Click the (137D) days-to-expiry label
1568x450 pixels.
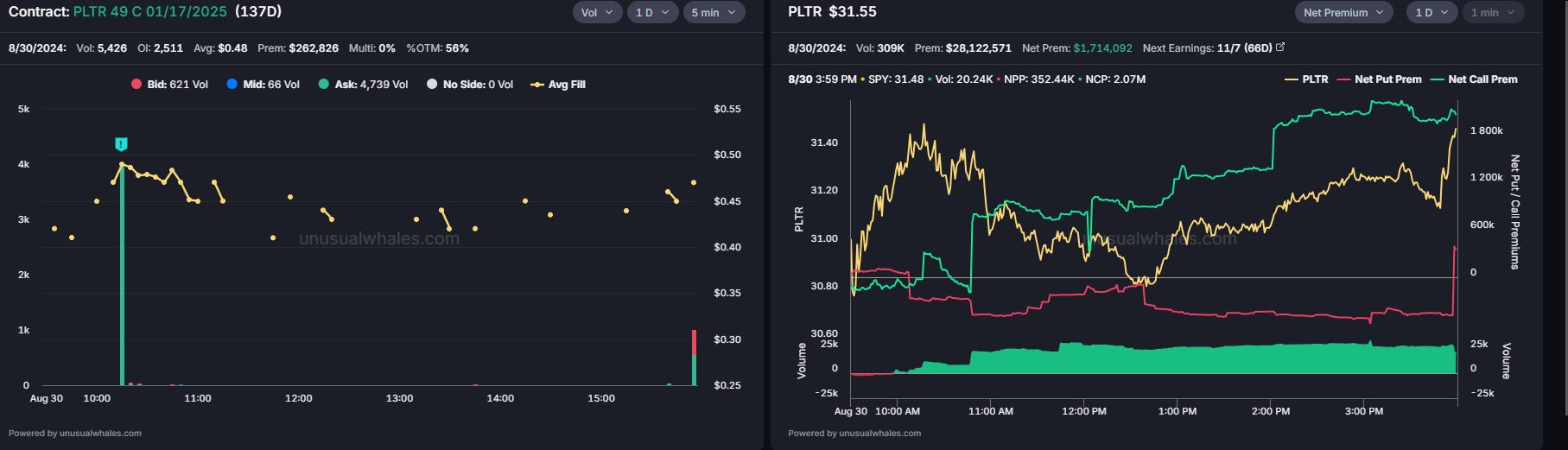[257, 12]
